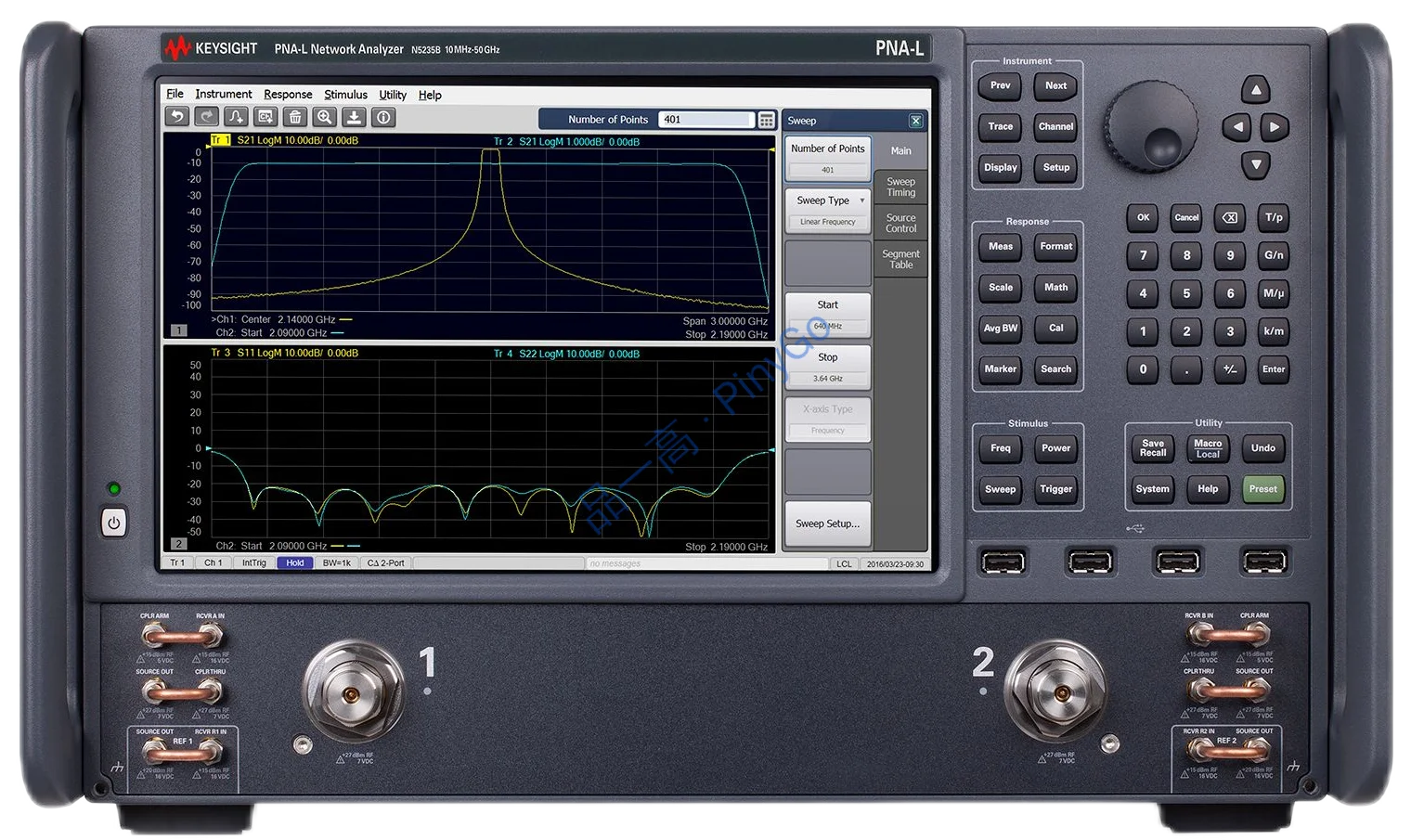Click the Number of Points entry field showing 401
The width and height of the screenshot is (1411, 840).
click(705, 120)
